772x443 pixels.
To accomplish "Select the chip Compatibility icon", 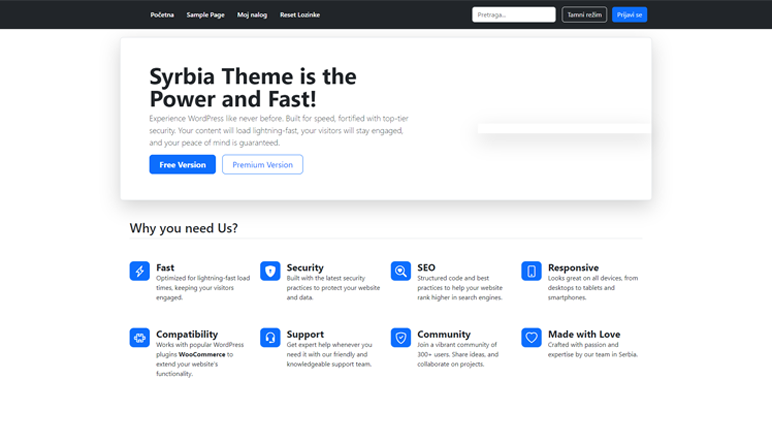I will pos(139,338).
